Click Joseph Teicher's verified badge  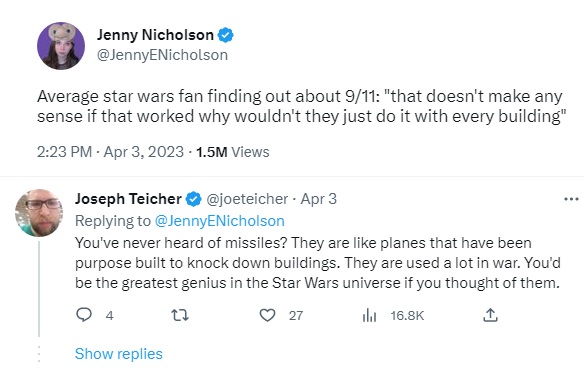coord(194,199)
